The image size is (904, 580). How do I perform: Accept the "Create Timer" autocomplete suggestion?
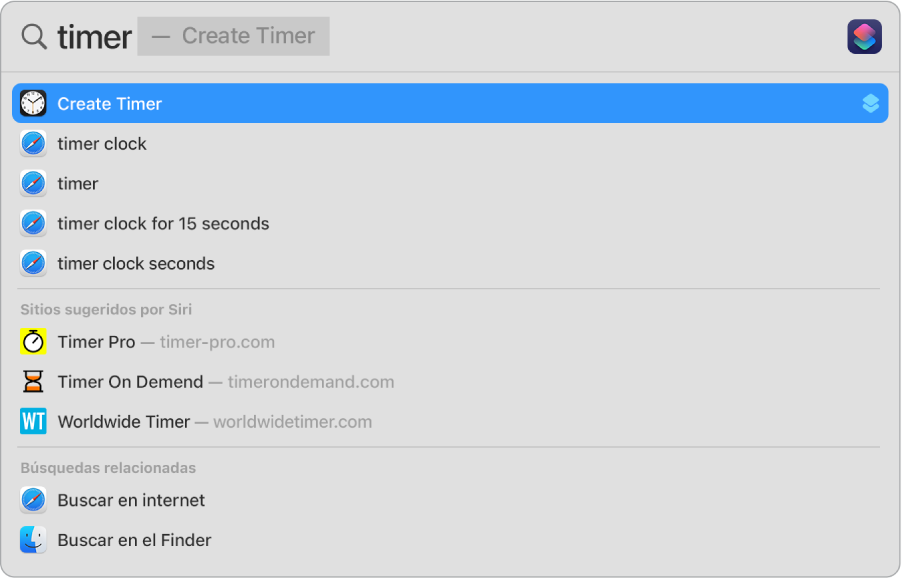245,36
